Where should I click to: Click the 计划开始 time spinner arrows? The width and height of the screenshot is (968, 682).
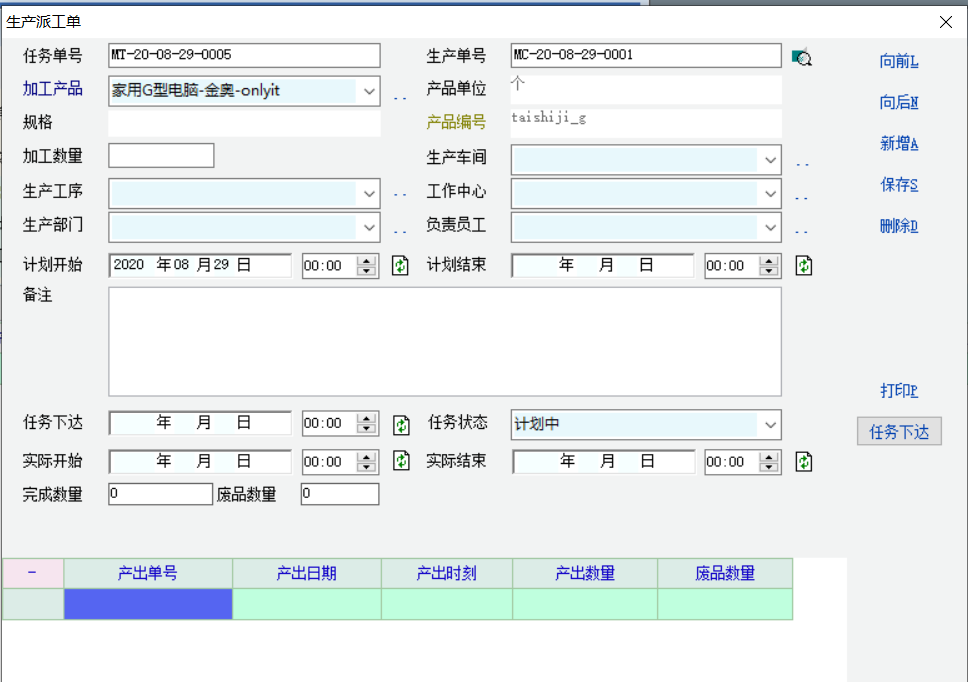point(366,266)
